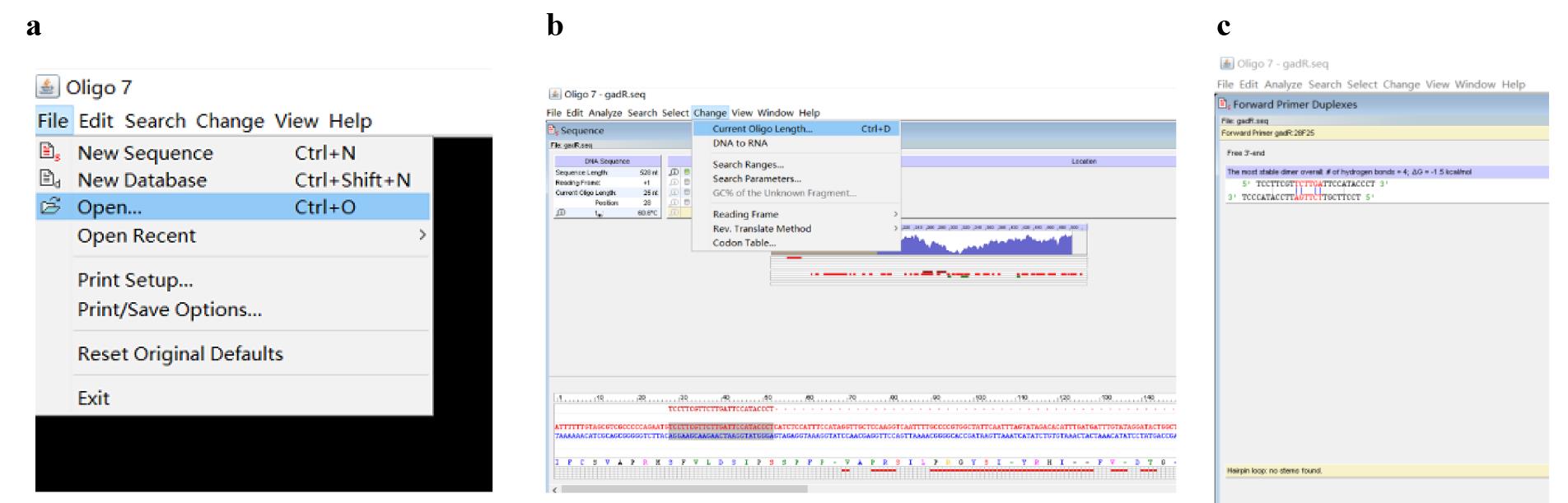Click the Position row in DNA Sequence table
Screen dimensions: 1568x503
[607, 203]
